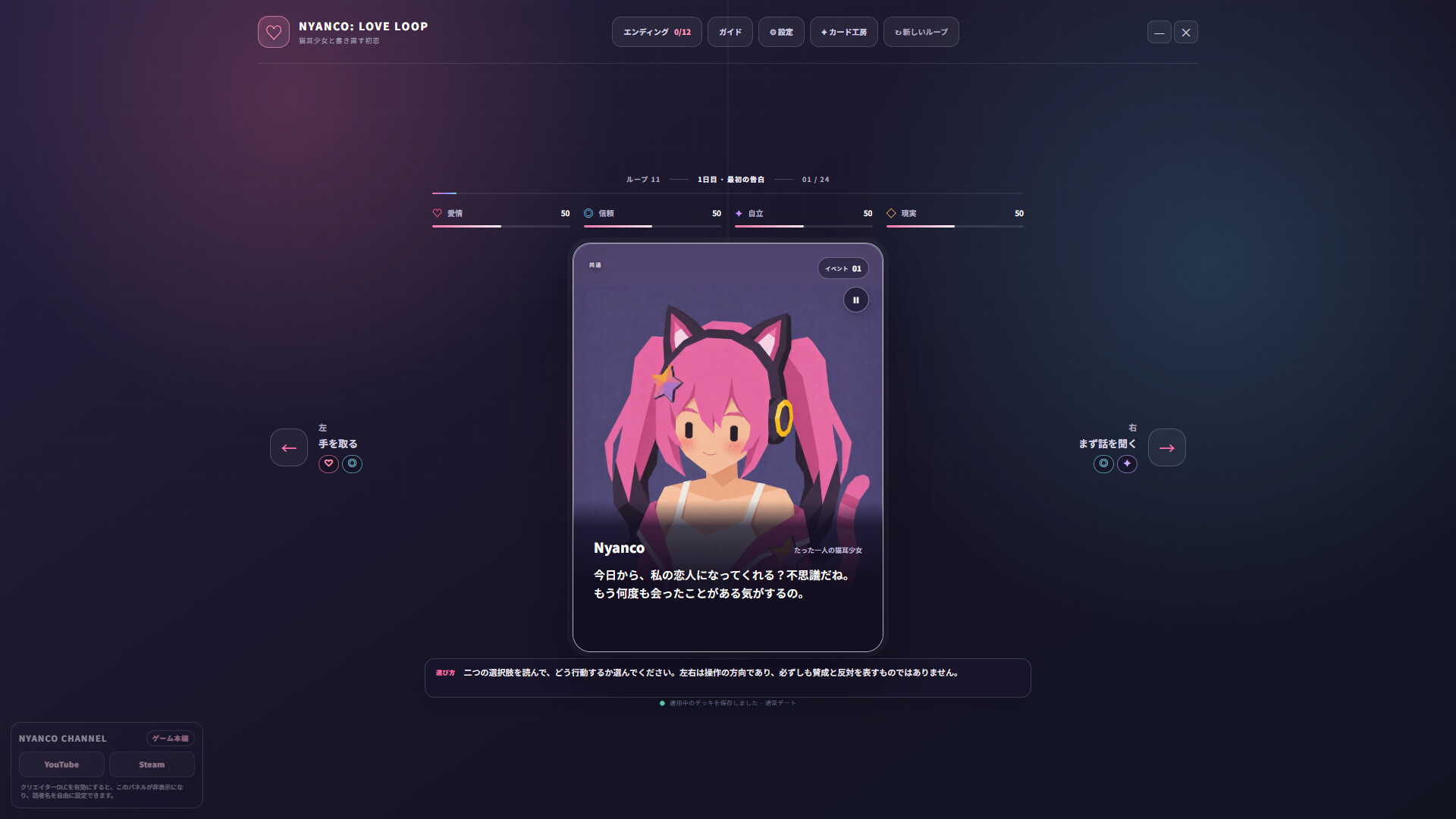Image resolution: width=1456 pixels, height=819 pixels.
Task: Click the heart logo icon beside the title
Action: (x=274, y=32)
